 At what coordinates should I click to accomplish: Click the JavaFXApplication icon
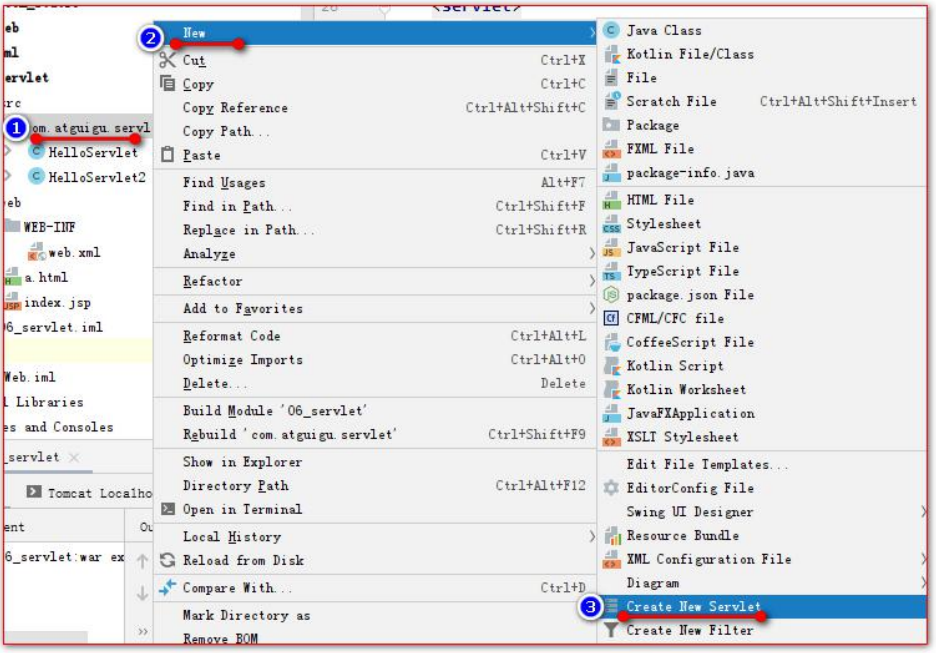[611, 413]
